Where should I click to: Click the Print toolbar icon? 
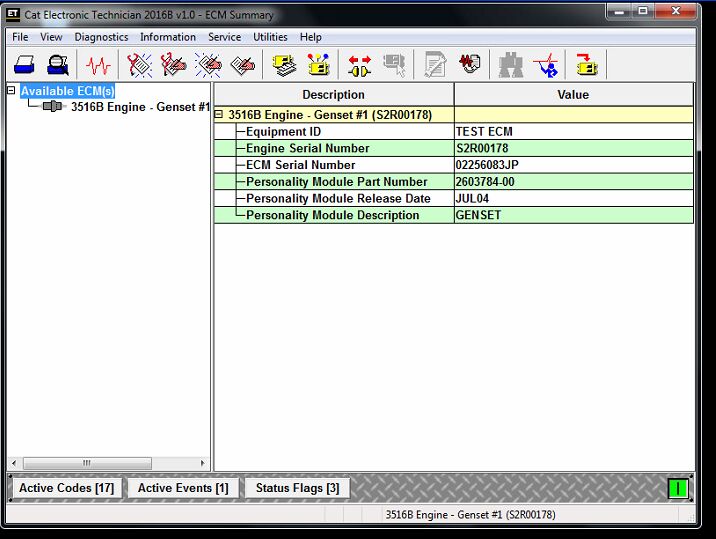(x=24, y=65)
